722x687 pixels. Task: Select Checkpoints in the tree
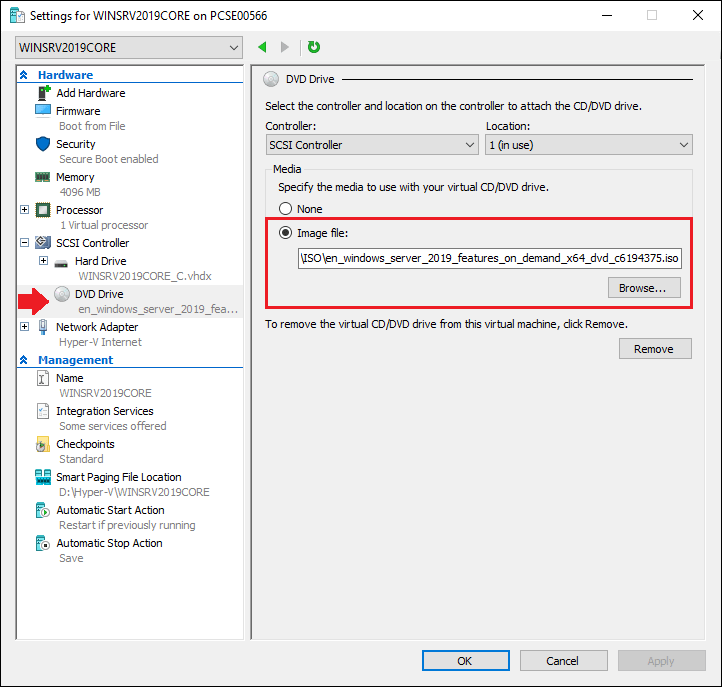click(85, 444)
